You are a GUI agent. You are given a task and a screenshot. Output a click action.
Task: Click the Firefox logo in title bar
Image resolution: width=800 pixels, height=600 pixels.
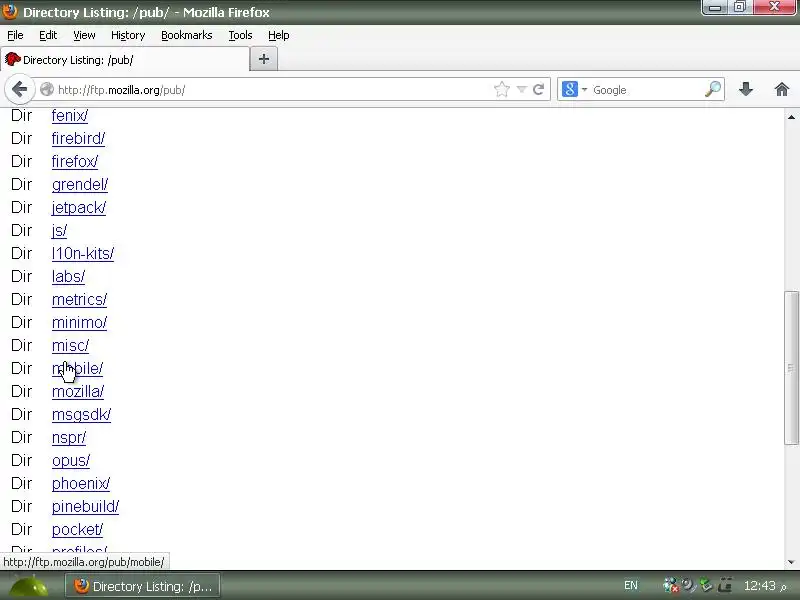[x=10, y=11]
